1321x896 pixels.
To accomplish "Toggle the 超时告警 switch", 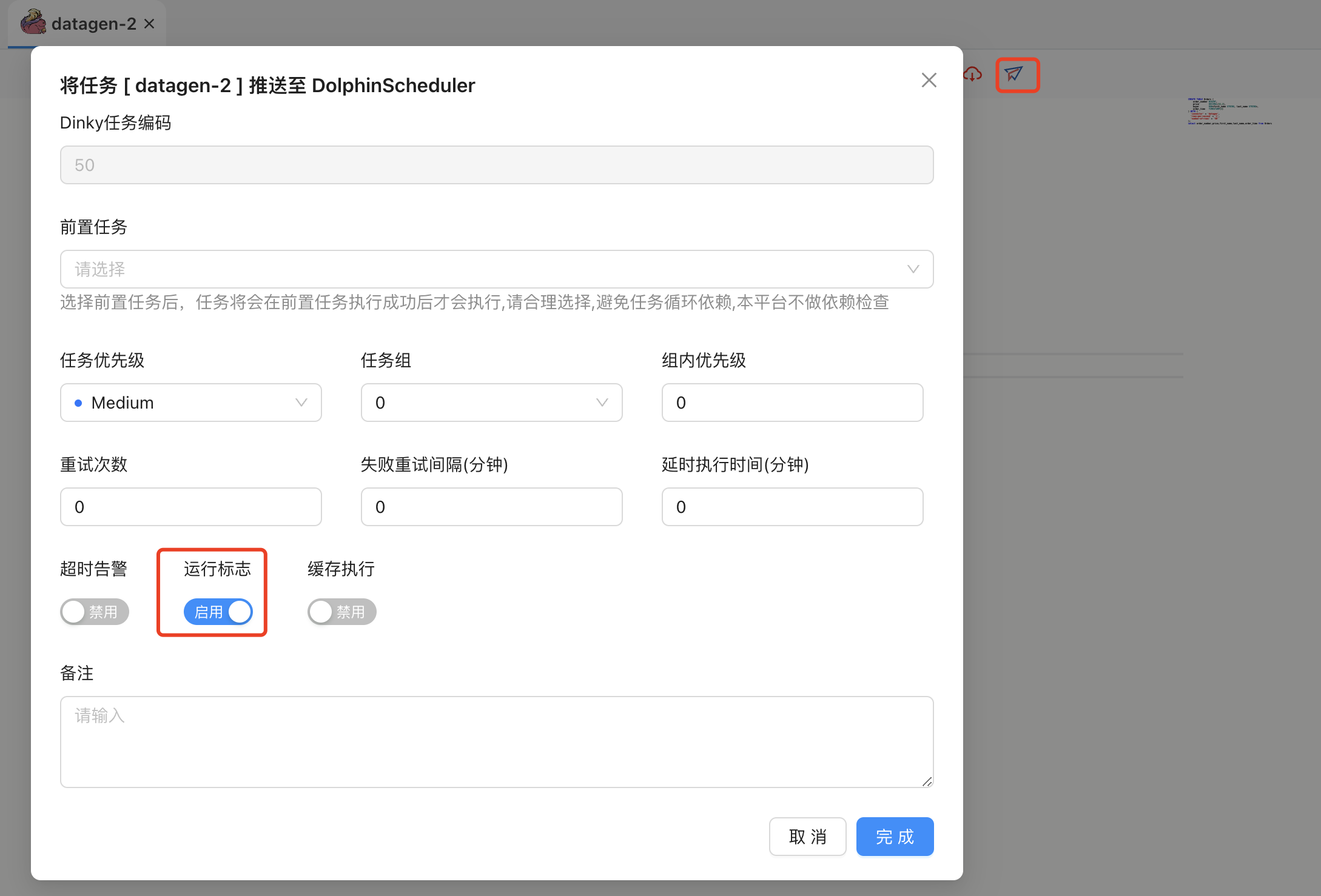I will click(95, 612).
